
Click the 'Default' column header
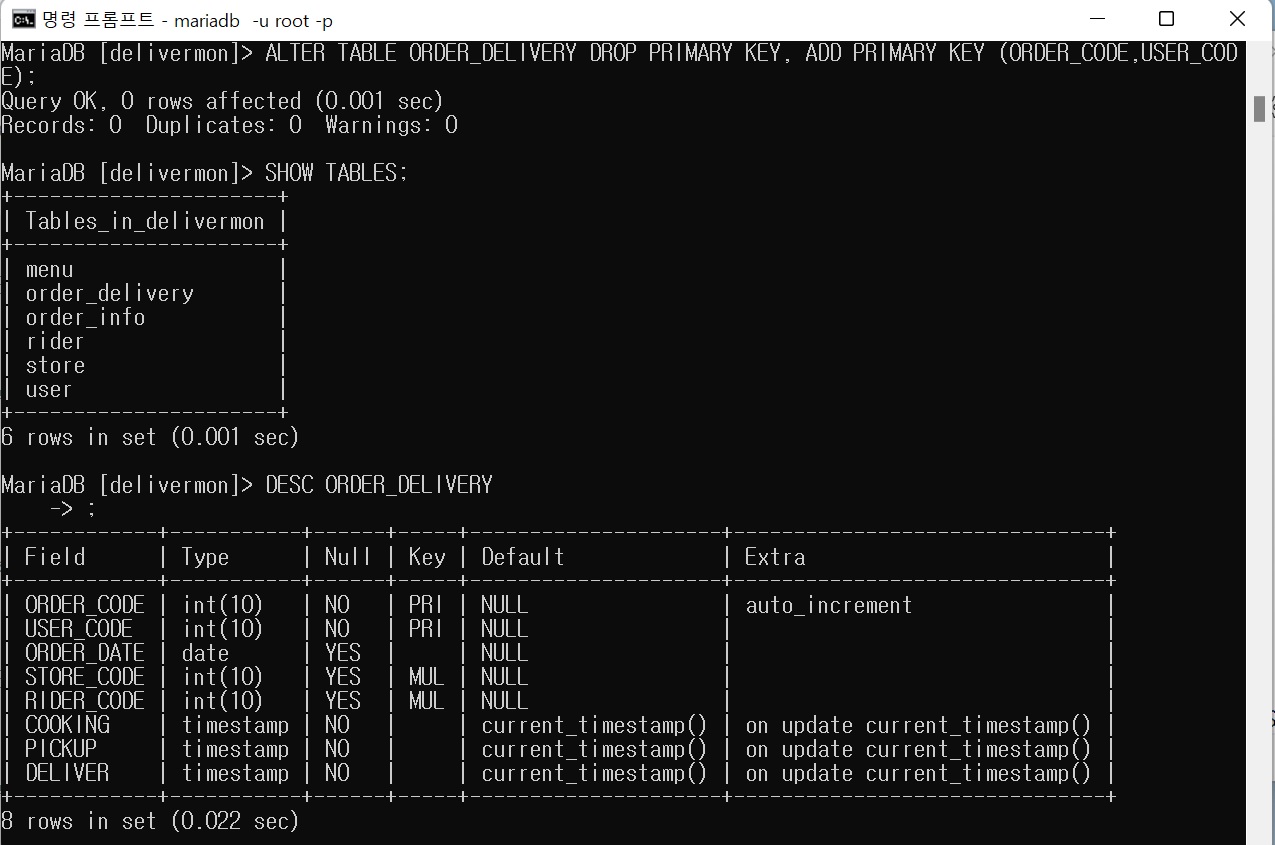[x=523, y=557]
